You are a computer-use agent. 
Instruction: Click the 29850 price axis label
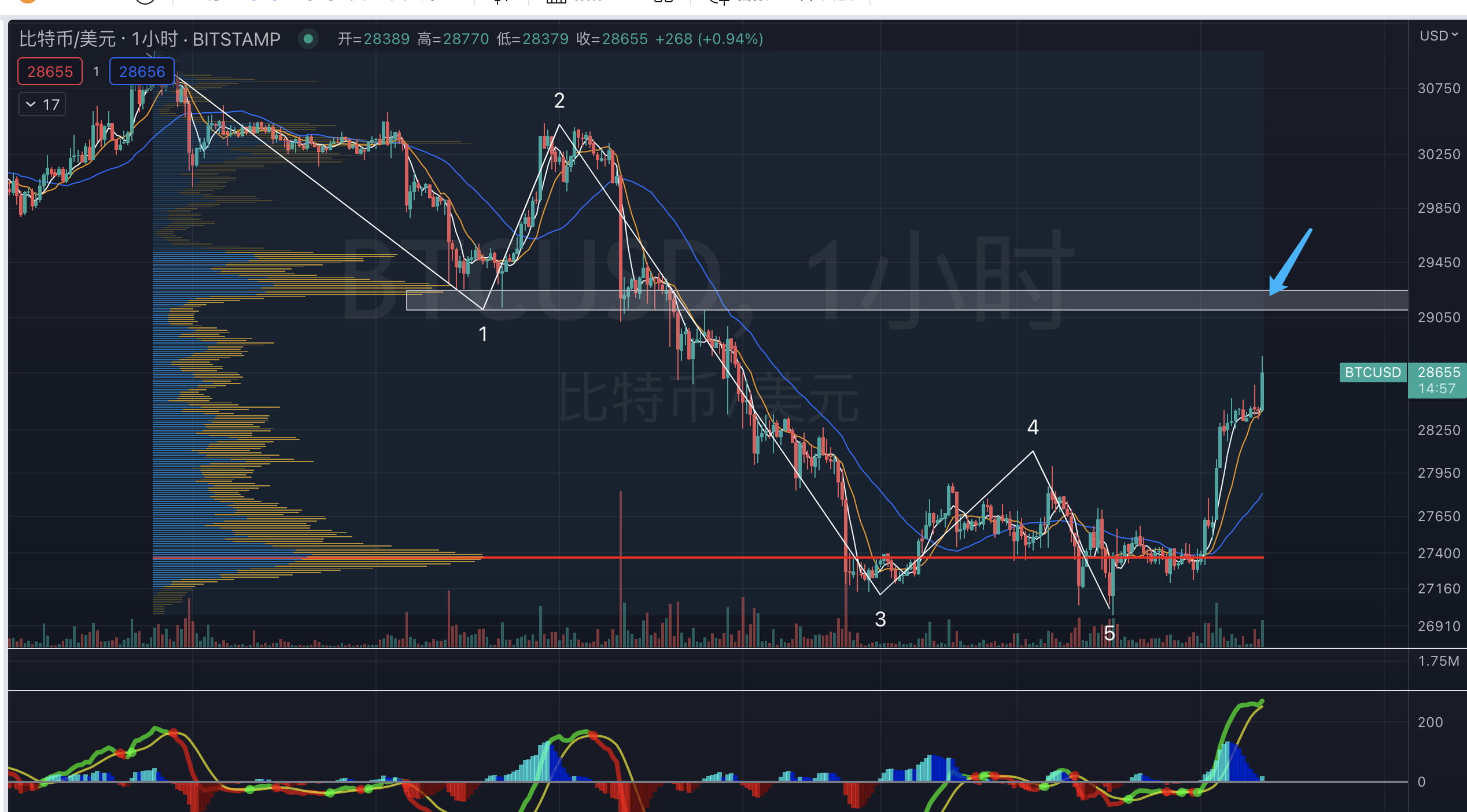(x=1439, y=208)
